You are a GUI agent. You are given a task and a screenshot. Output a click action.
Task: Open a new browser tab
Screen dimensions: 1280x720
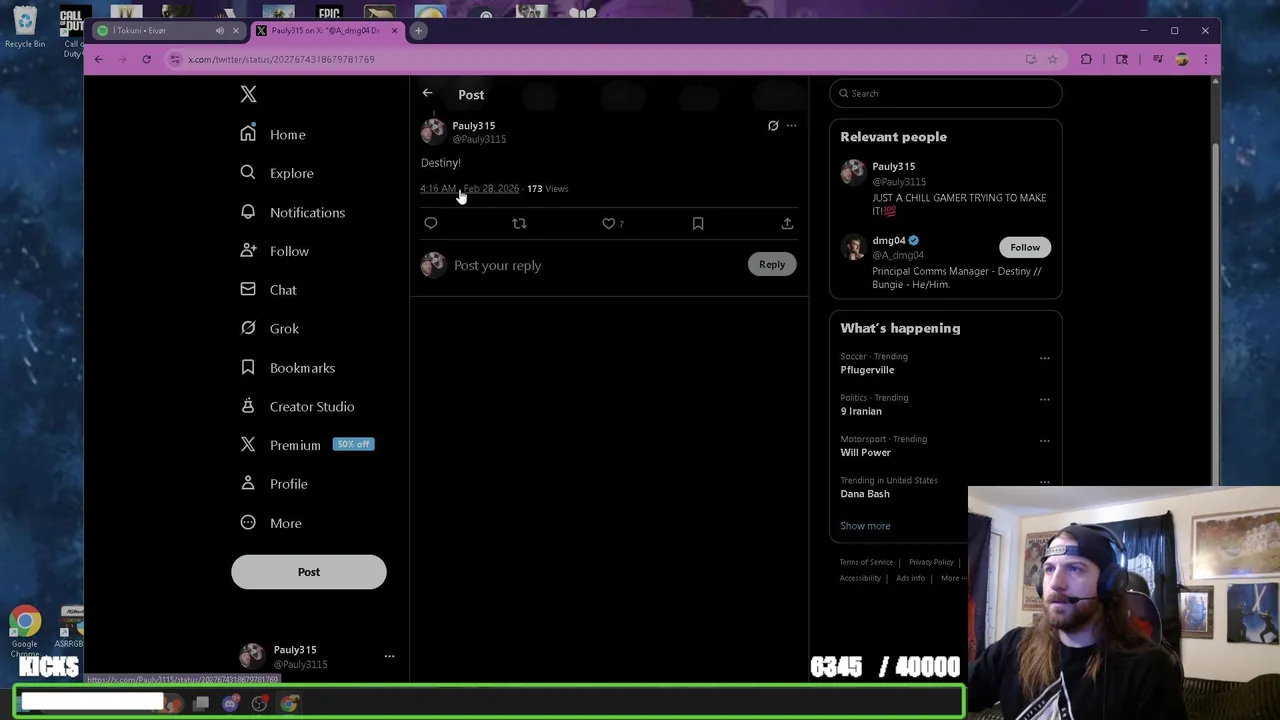418,30
